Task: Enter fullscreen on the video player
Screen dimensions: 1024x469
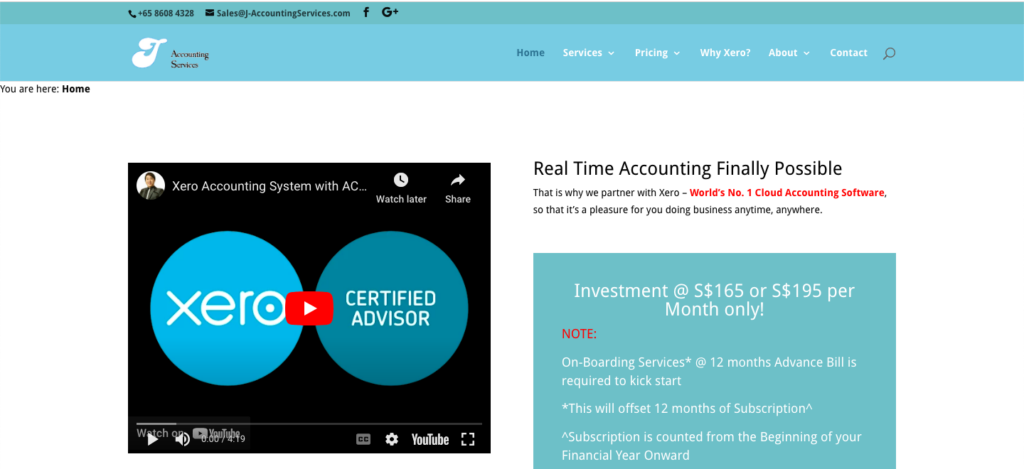Action: click(x=468, y=440)
